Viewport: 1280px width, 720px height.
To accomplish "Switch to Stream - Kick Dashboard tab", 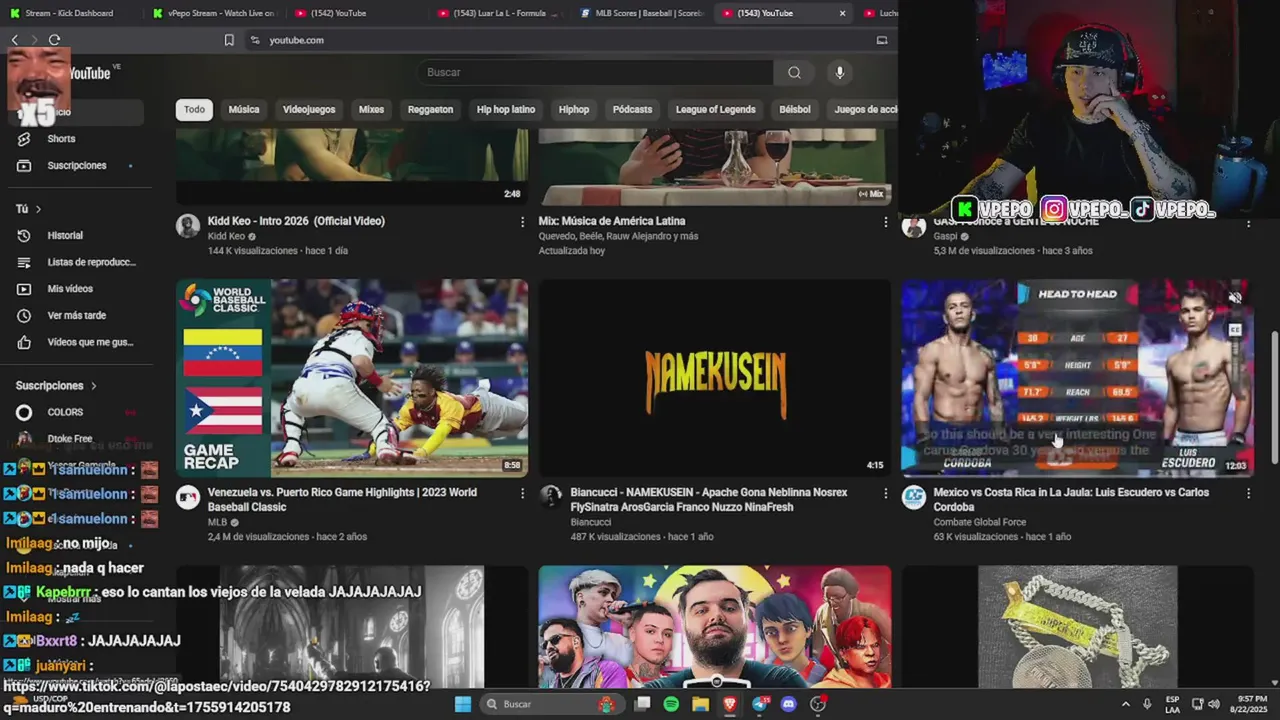I will (x=70, y=13).
